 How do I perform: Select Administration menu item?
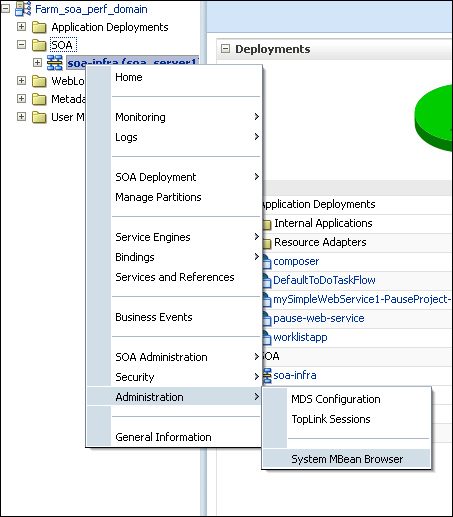[x=174, y=397]
